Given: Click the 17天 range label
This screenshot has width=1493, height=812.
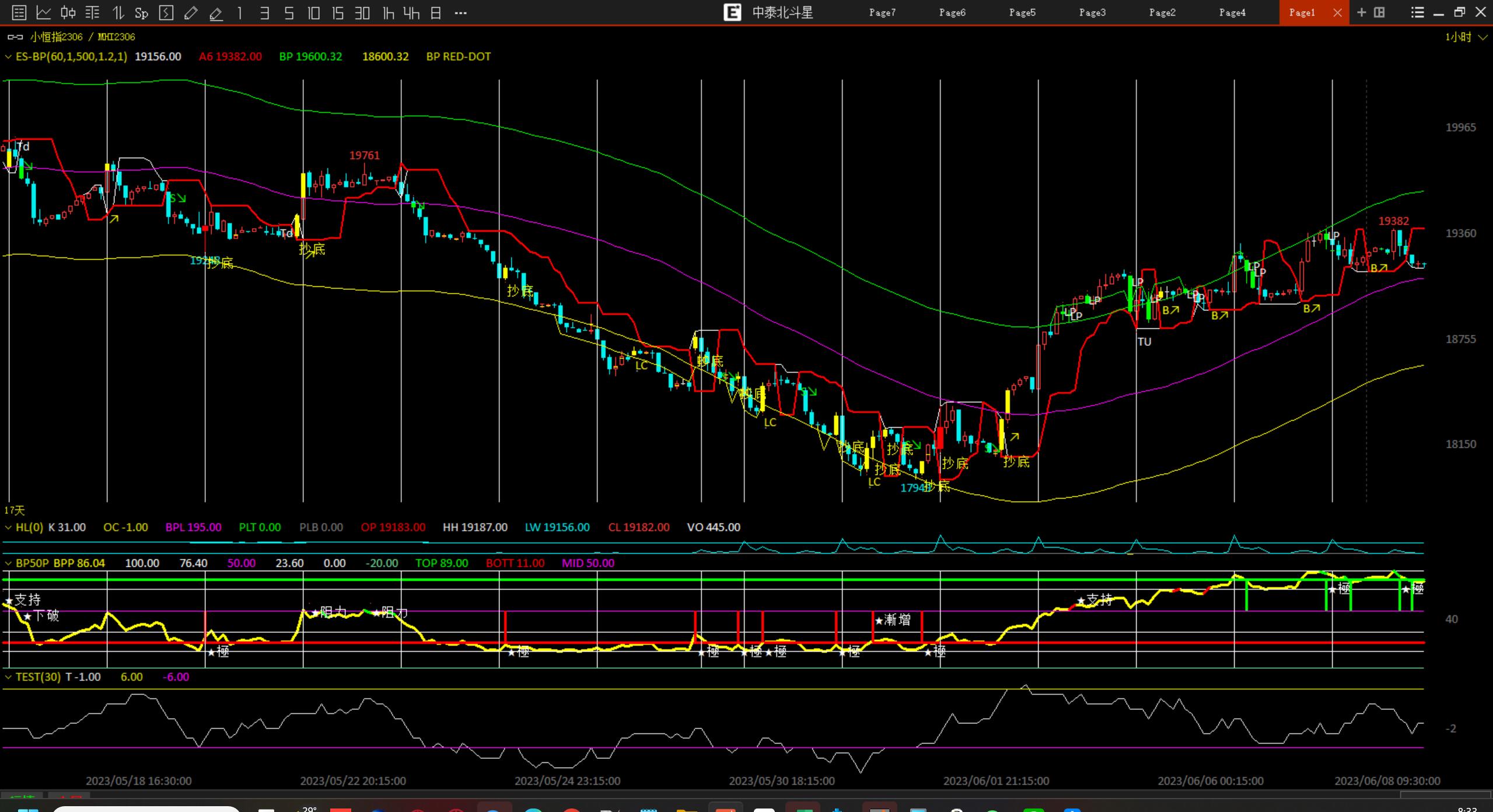Looking at the screenshot, I should pyautogui.click(x=15, y=510).
